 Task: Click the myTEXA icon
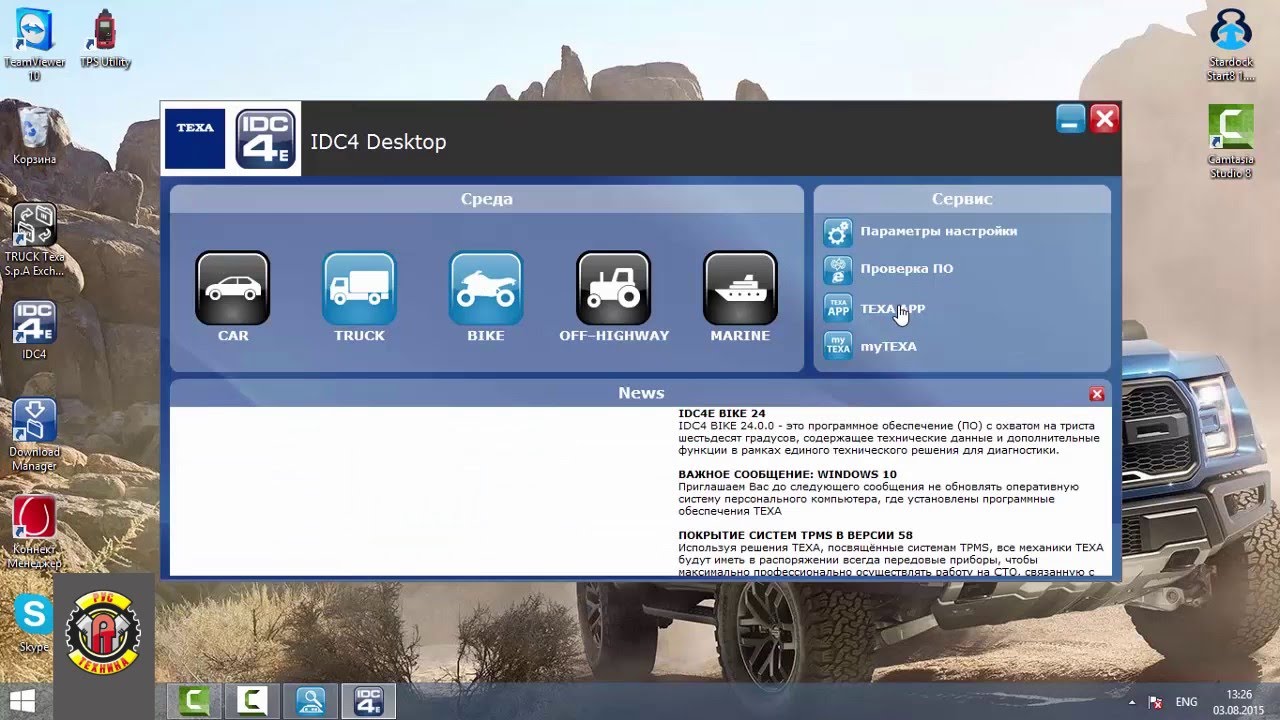838,346
